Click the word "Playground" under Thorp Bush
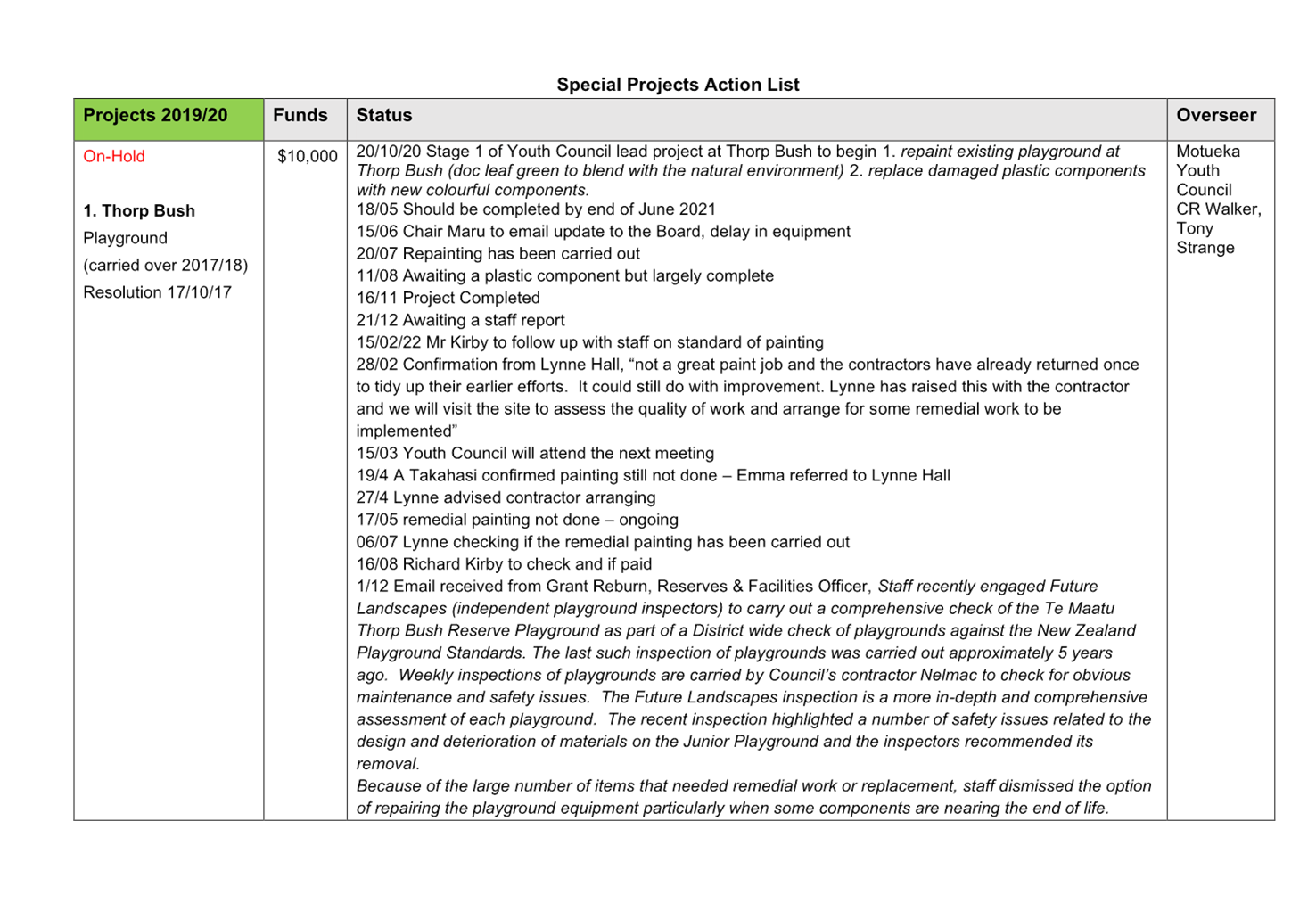 click(x=125, y=238)
